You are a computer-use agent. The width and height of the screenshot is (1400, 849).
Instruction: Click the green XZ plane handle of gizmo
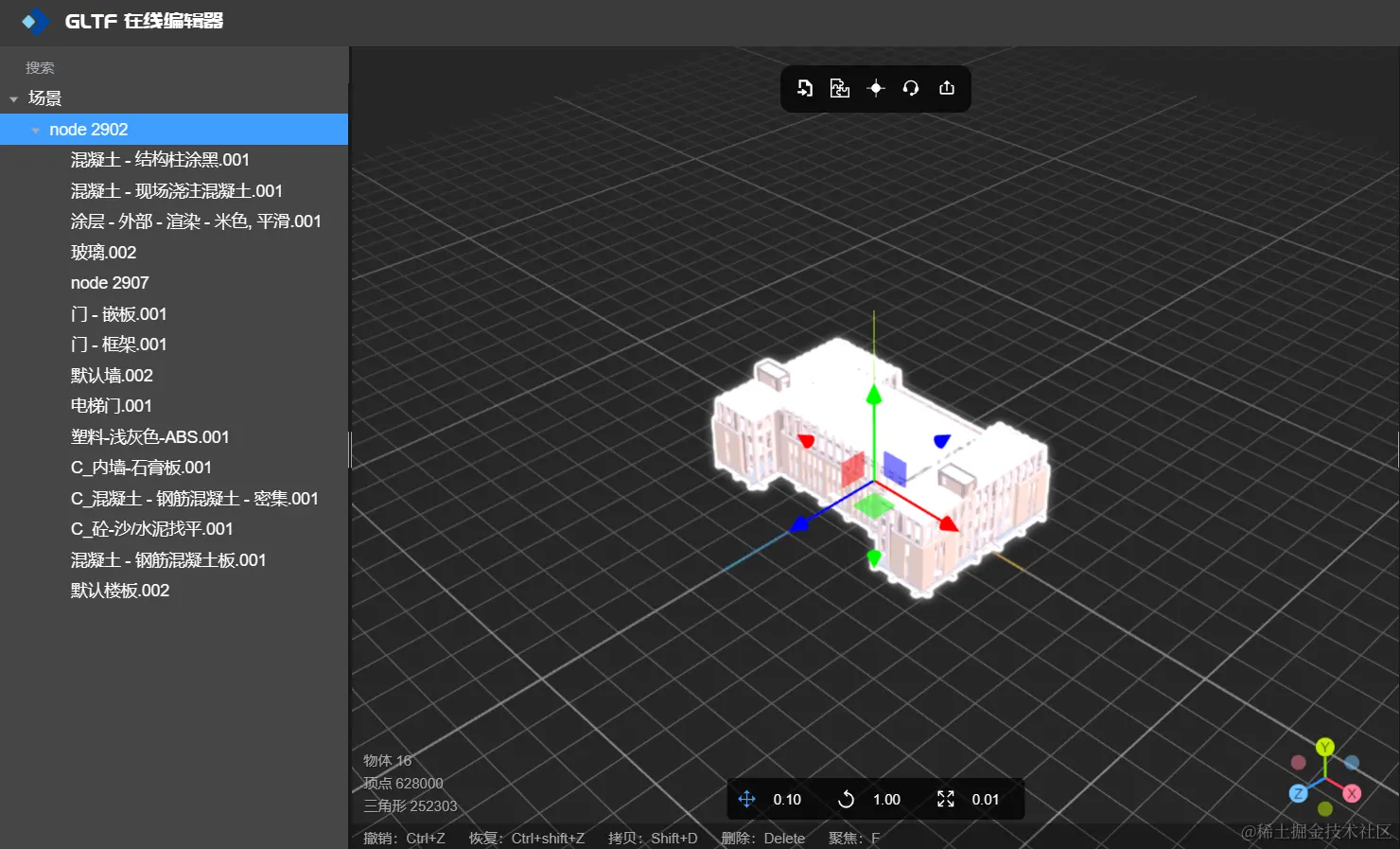click(873, 504)
